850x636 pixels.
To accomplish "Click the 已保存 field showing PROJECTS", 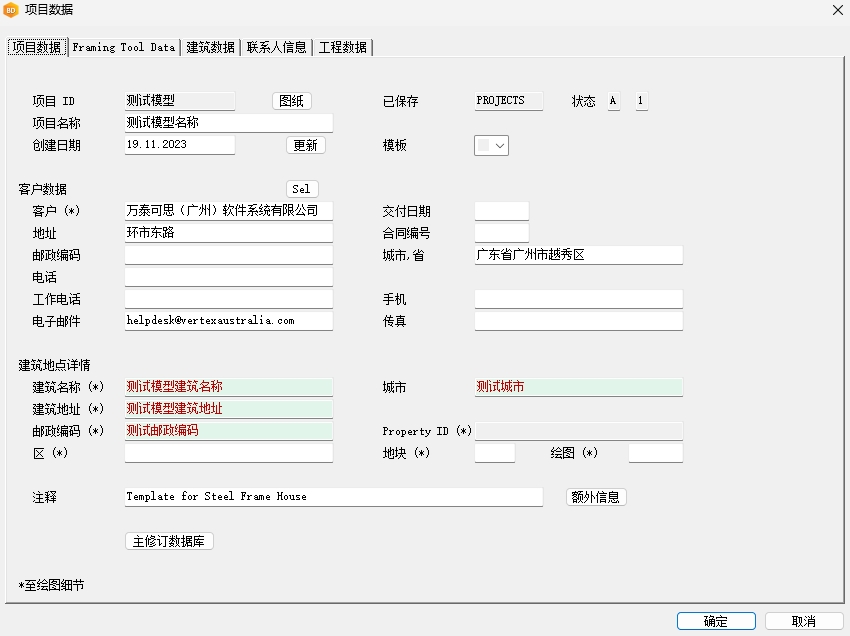I will 508,101.
